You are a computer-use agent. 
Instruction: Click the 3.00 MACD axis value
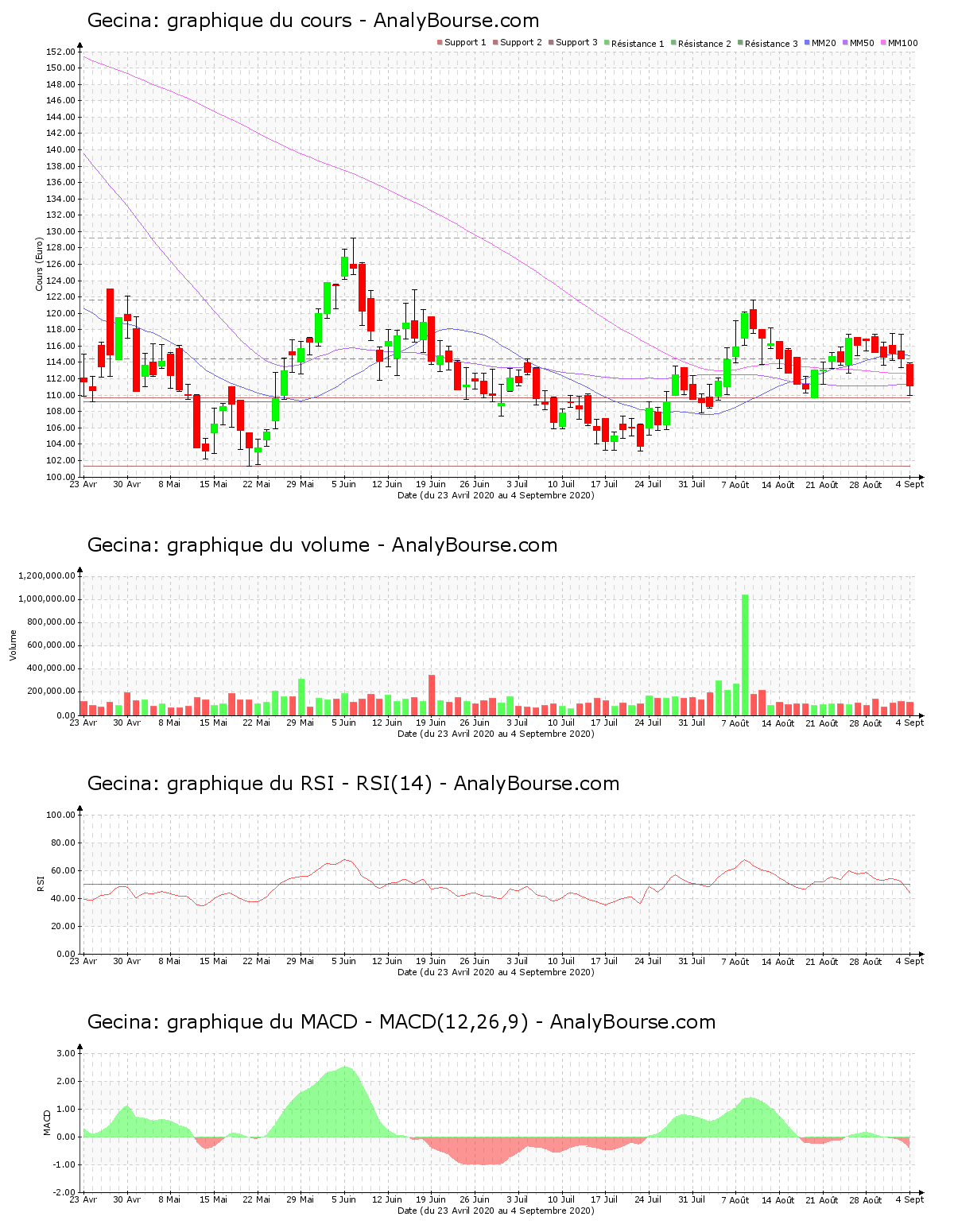(68, 1054)
